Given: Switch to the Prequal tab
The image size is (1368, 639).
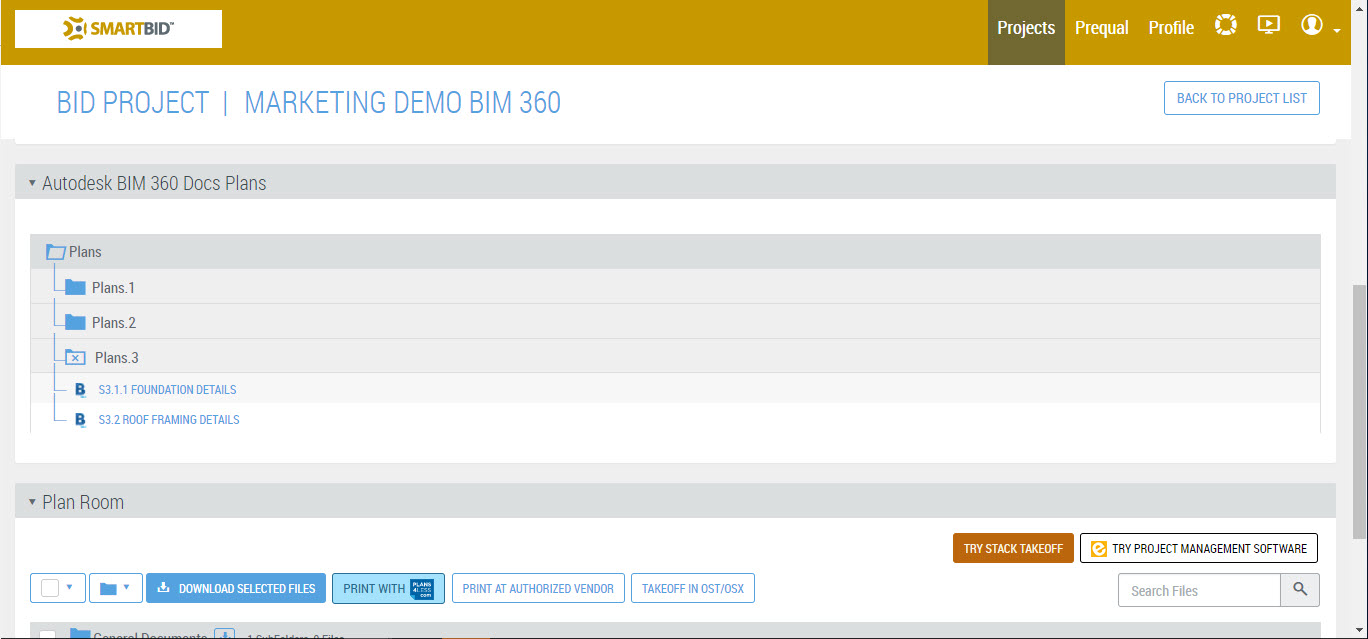Looking at the screenshot, I should click(x=1101, y=28).
